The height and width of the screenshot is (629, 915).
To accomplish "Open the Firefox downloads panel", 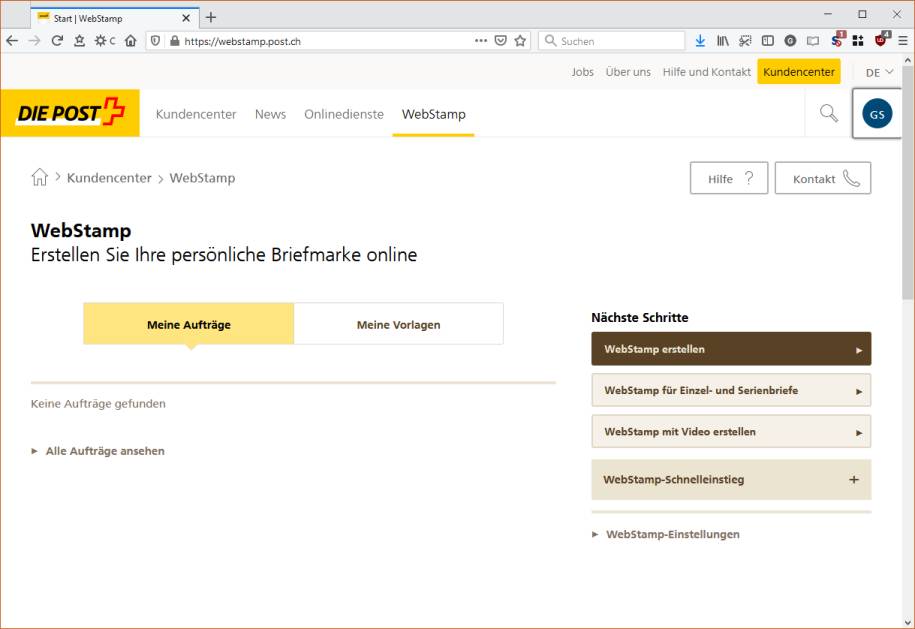I will click(700, 40).
